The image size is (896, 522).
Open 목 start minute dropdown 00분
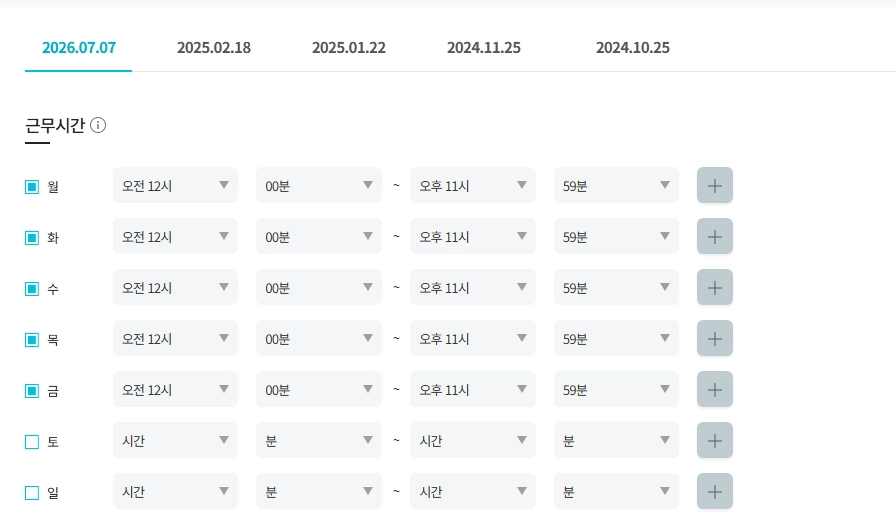click(x=318, y=338)
